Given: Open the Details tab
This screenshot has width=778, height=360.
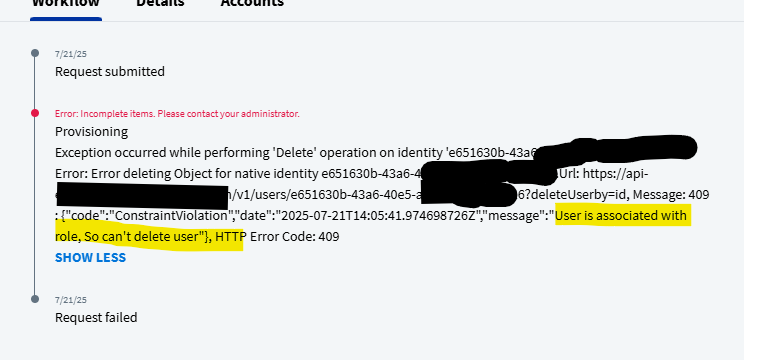Looking at the screenshot, I should [x=160, y=4].
